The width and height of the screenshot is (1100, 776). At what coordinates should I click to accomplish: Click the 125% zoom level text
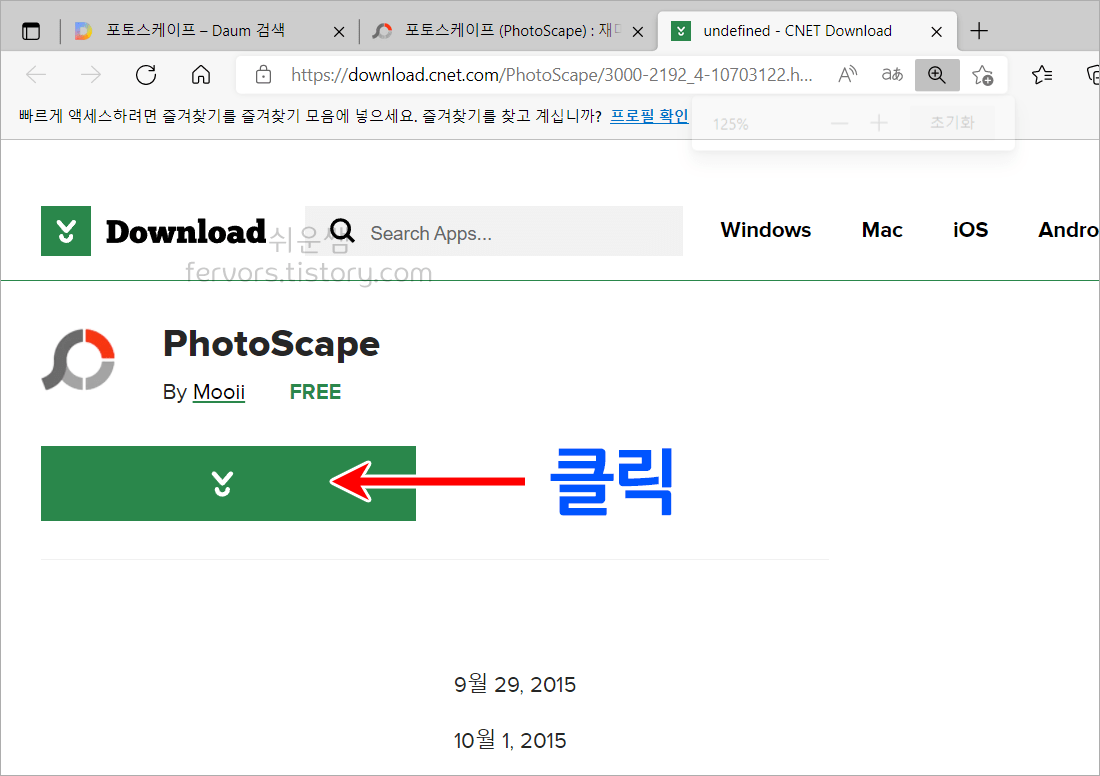coord(730,124)
